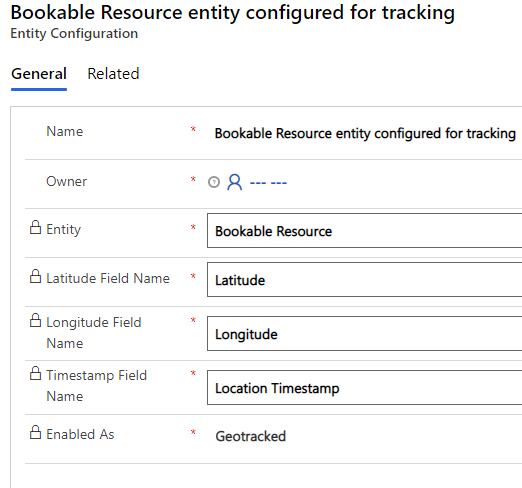Click the Owner field label
Viewport: 522px width, 488px height.
(x=66, y=181)
